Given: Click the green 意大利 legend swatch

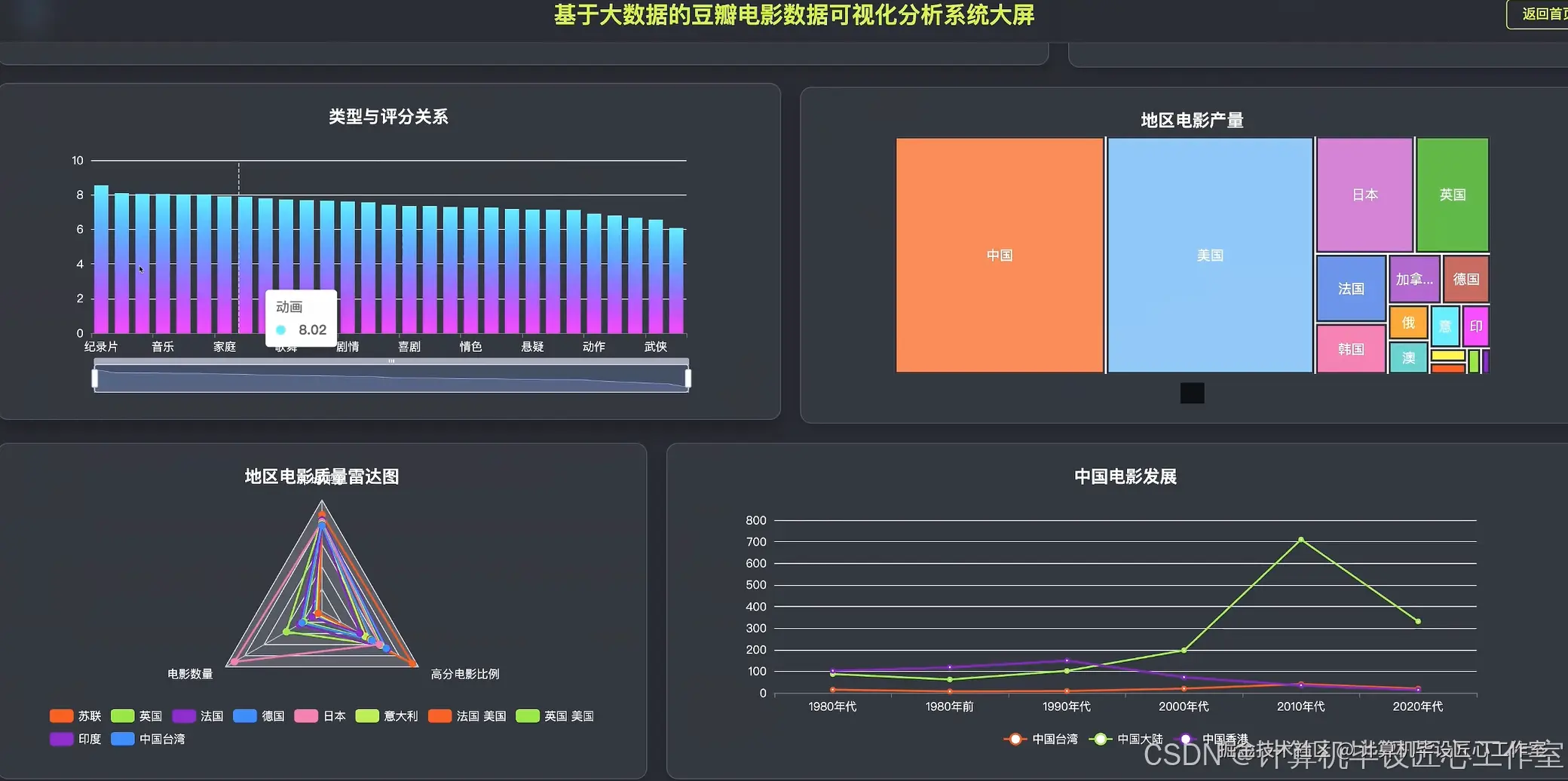Looking at the screenshot, I should point(367,715).
